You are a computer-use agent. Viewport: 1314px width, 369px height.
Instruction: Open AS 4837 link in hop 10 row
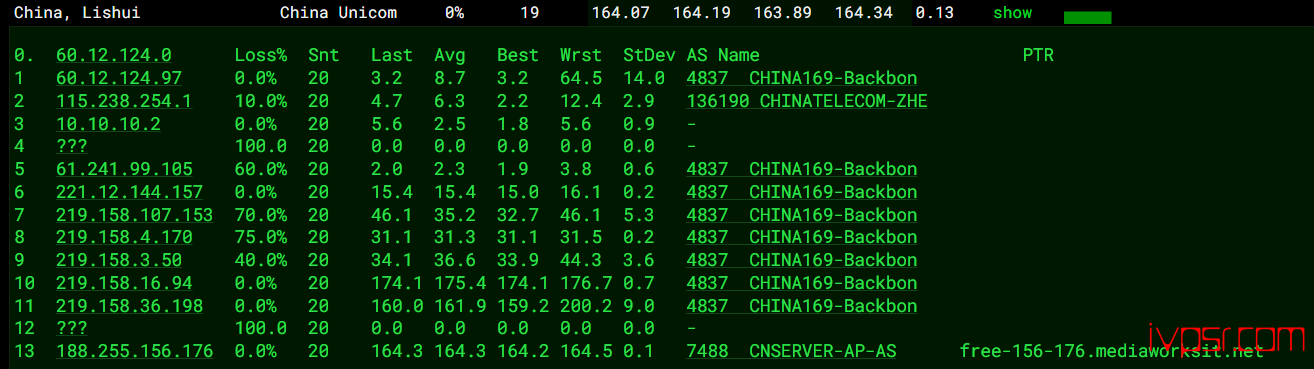point(802,283)
